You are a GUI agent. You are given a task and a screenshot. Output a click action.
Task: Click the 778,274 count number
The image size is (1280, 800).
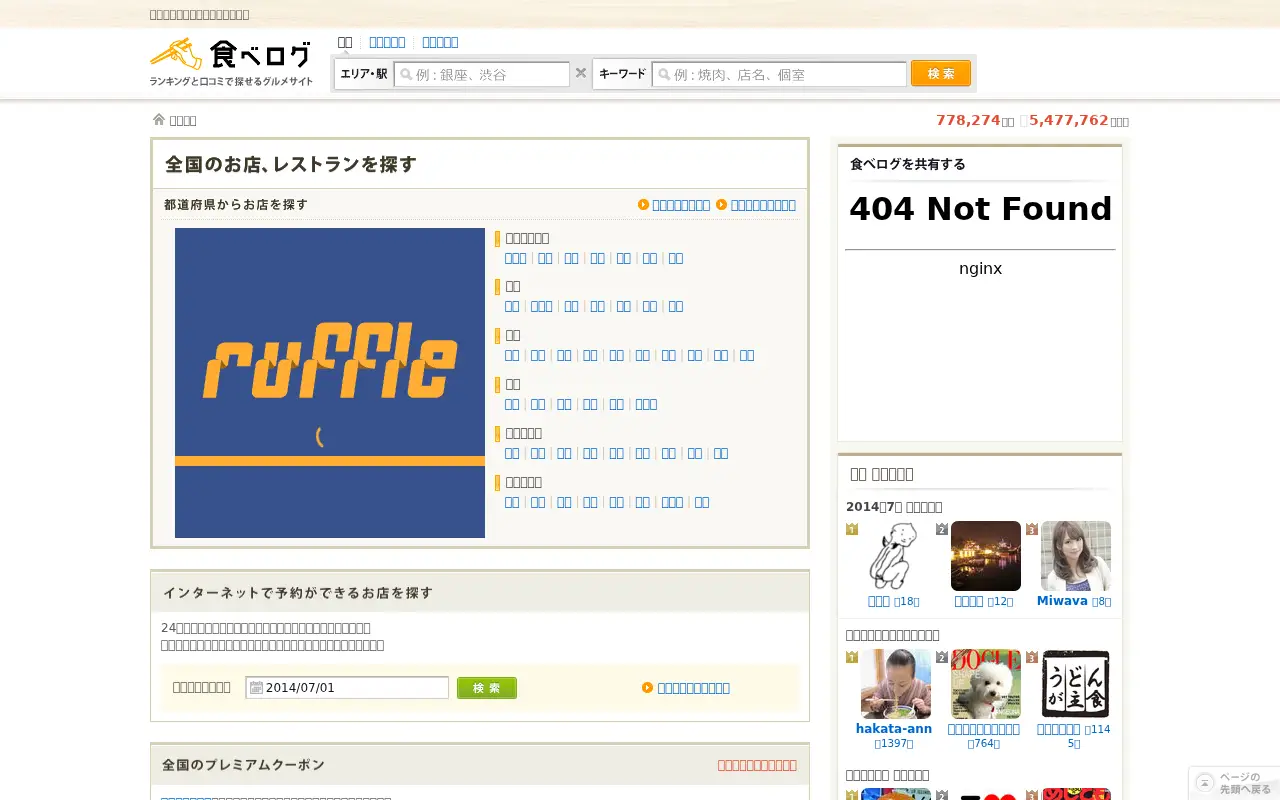(968, 120)
